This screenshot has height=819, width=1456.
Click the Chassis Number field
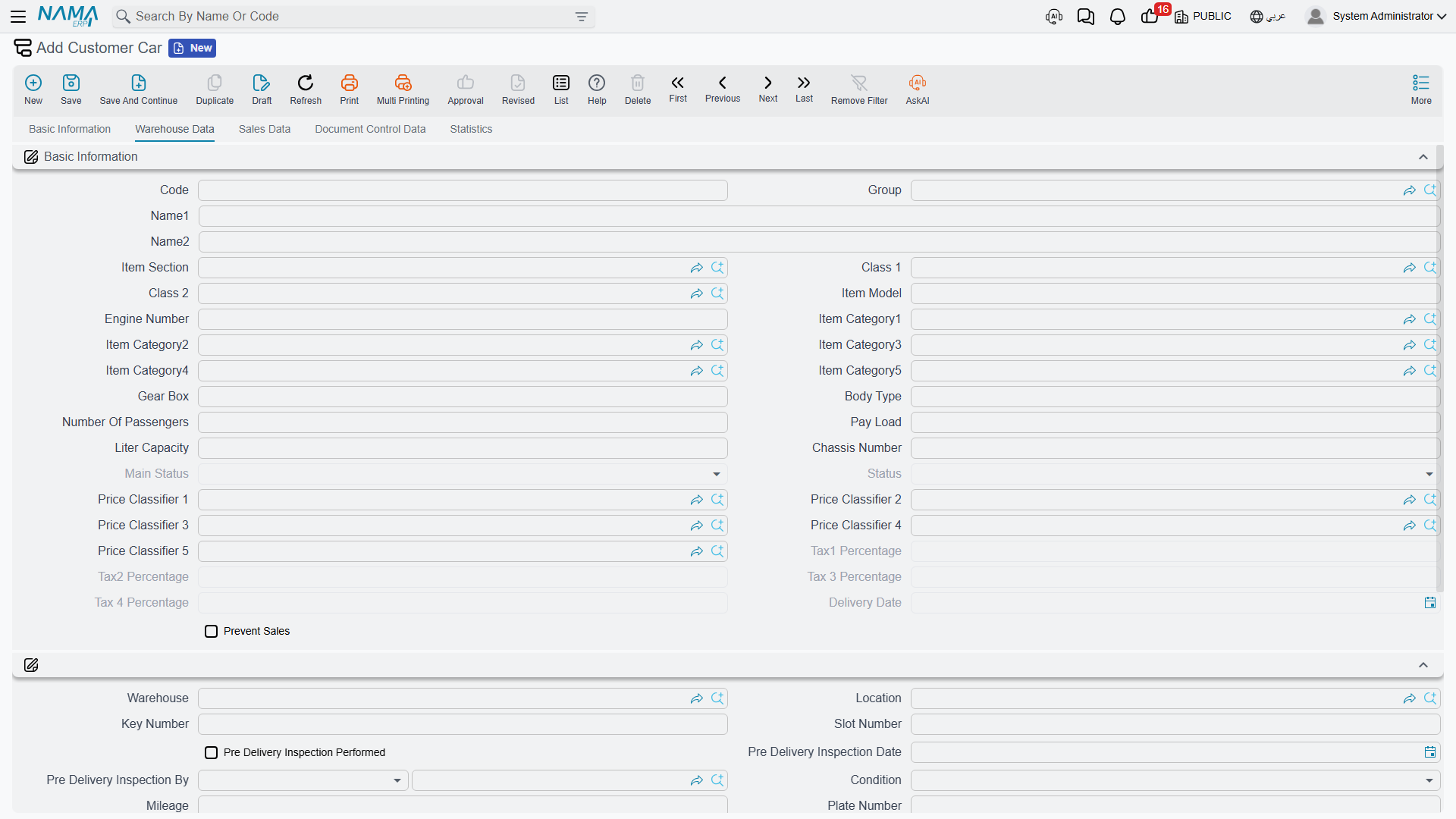[1175, 448]
